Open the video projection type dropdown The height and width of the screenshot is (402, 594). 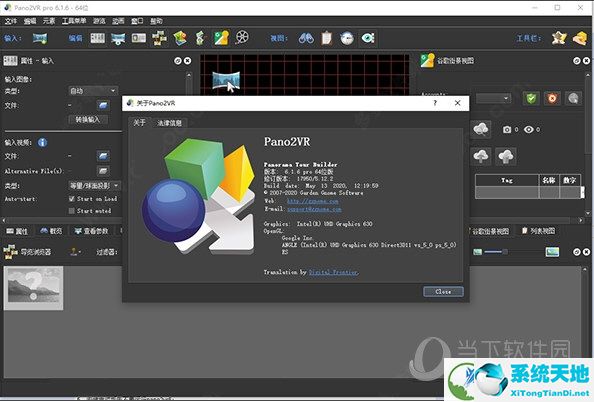[94, 186]
